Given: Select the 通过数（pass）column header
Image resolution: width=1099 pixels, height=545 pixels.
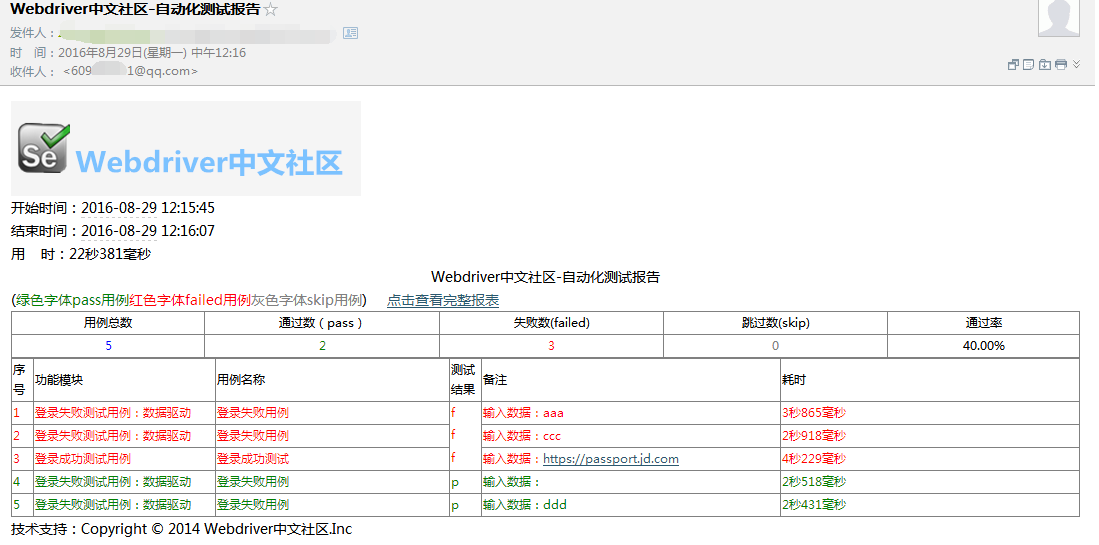Looking at the screenshot, I should pyautogui.click(x=322, y=323).
